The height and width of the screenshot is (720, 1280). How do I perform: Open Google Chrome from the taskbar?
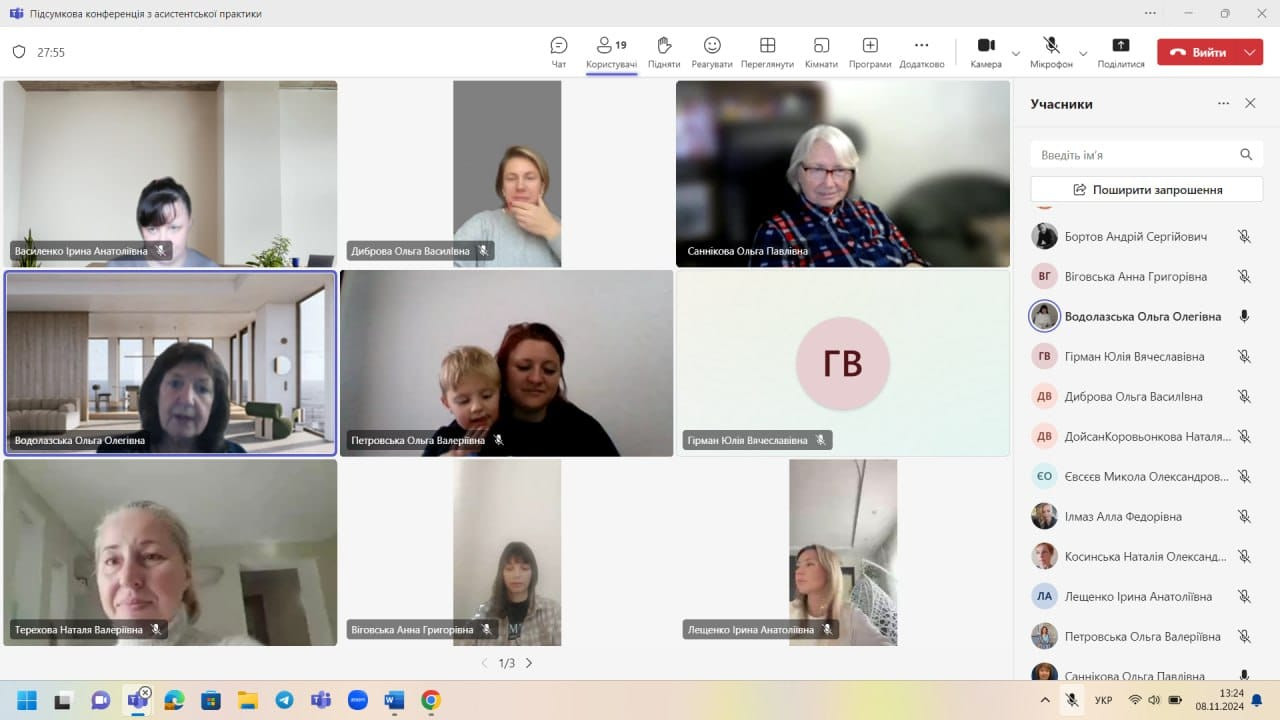coord(430,700)
